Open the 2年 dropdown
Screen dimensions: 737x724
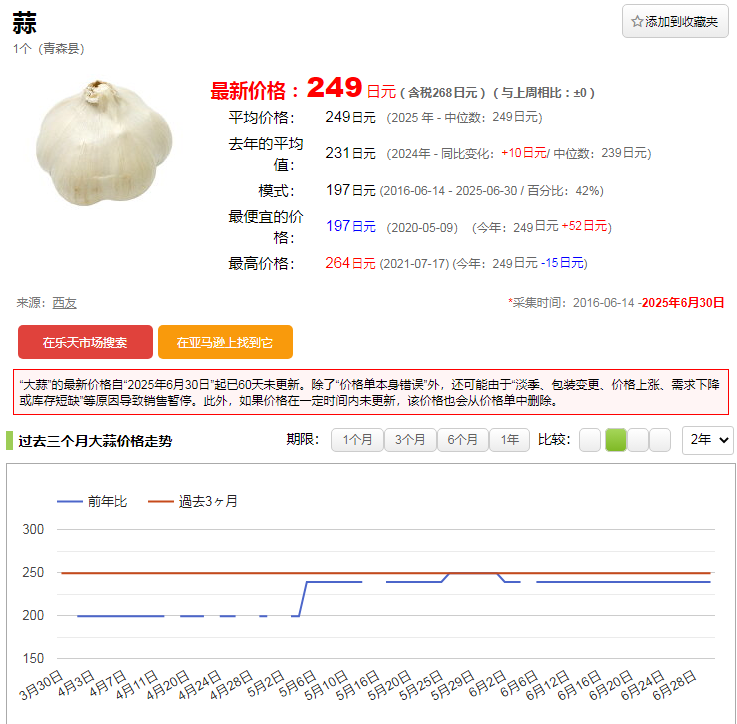[x=708, y=440]
